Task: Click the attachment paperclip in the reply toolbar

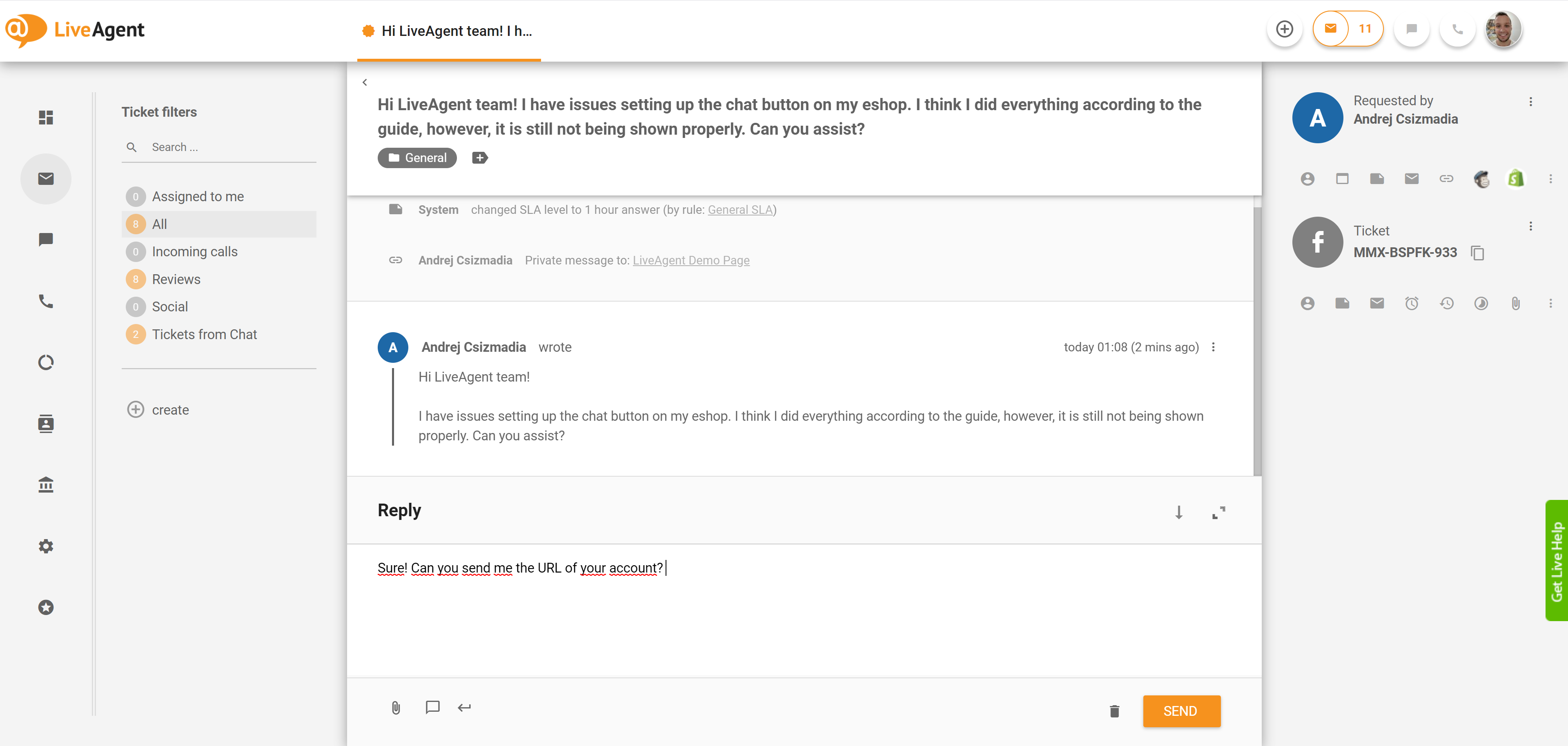Action: (x=396, y=708)
